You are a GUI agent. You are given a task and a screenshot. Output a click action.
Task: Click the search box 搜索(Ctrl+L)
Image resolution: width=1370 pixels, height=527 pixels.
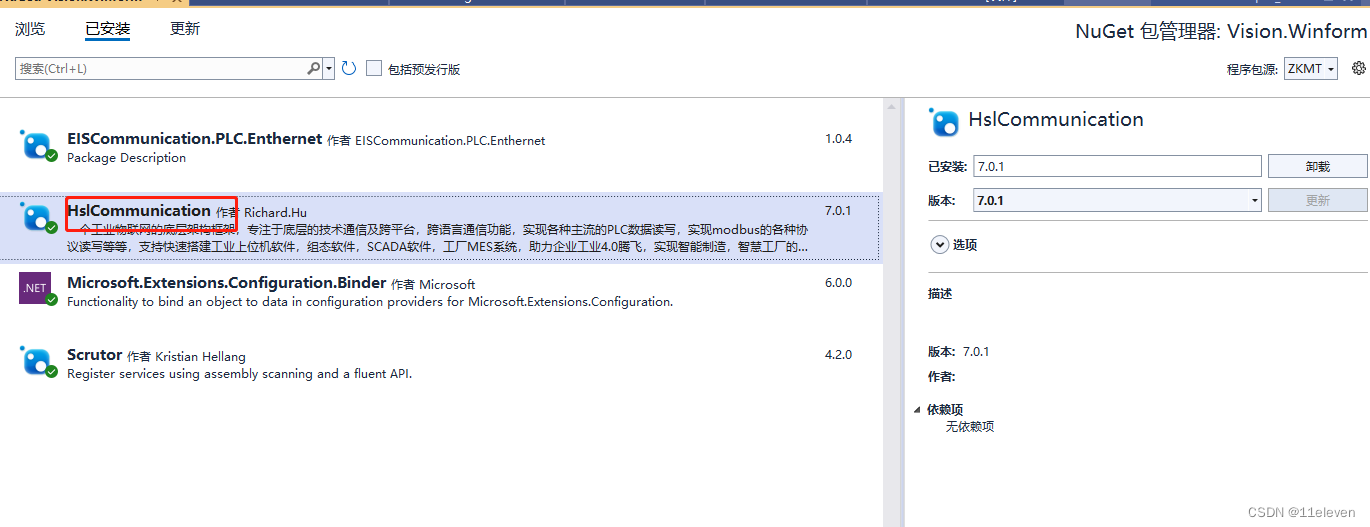pos(161,68)
